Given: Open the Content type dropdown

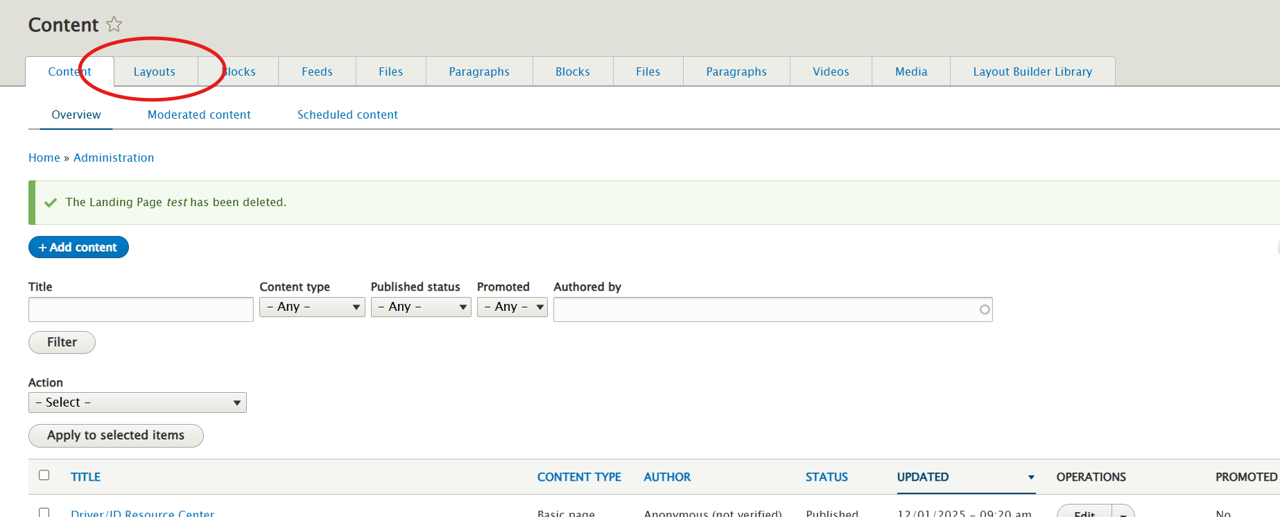Looking at the screenshot, I should [x=312, y=307].
